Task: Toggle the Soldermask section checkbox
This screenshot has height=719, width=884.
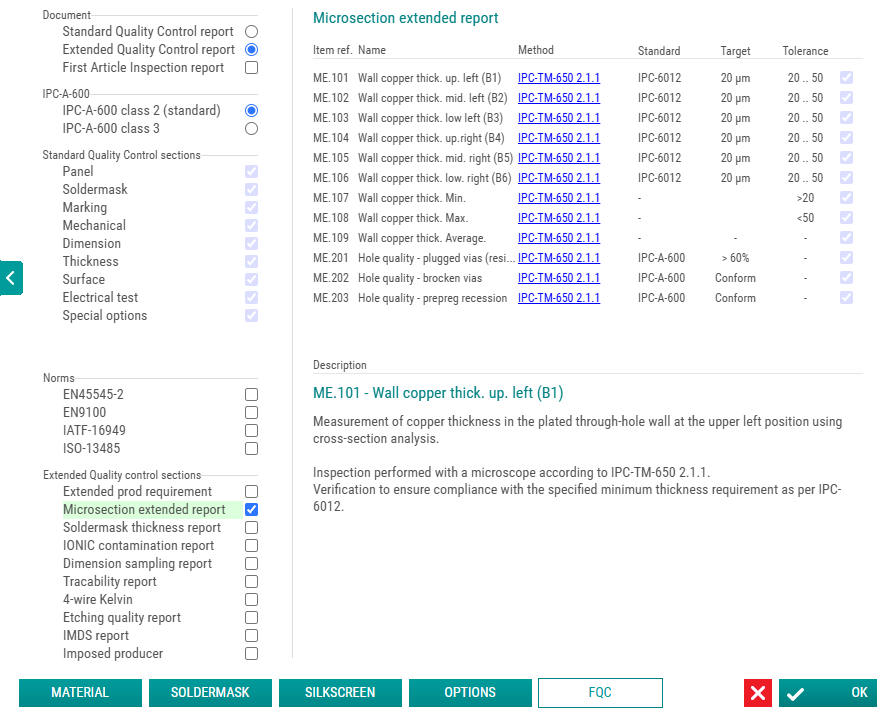Action: pos(251,189)
